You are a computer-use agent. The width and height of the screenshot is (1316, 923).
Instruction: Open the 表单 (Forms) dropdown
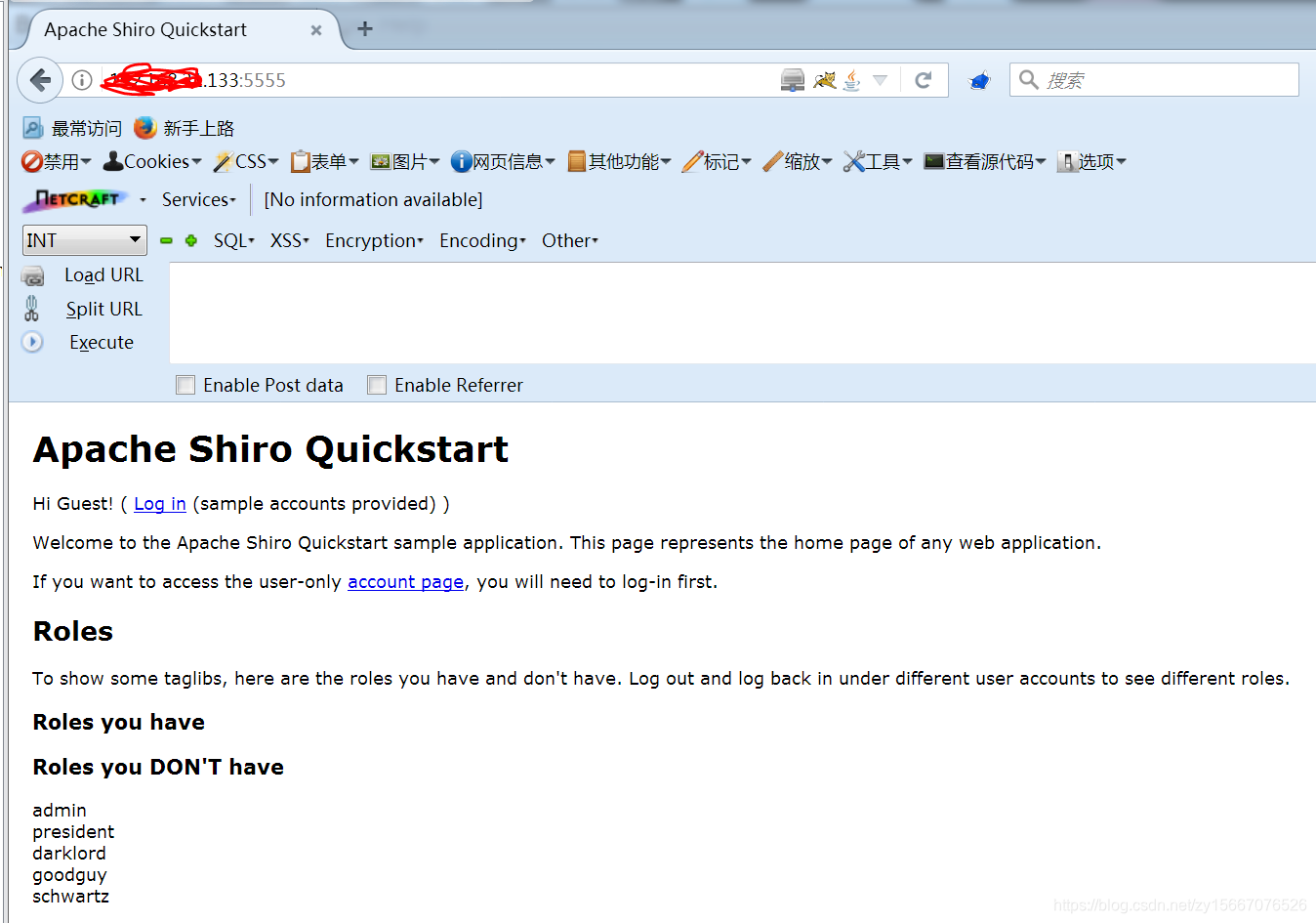point(325,162)
